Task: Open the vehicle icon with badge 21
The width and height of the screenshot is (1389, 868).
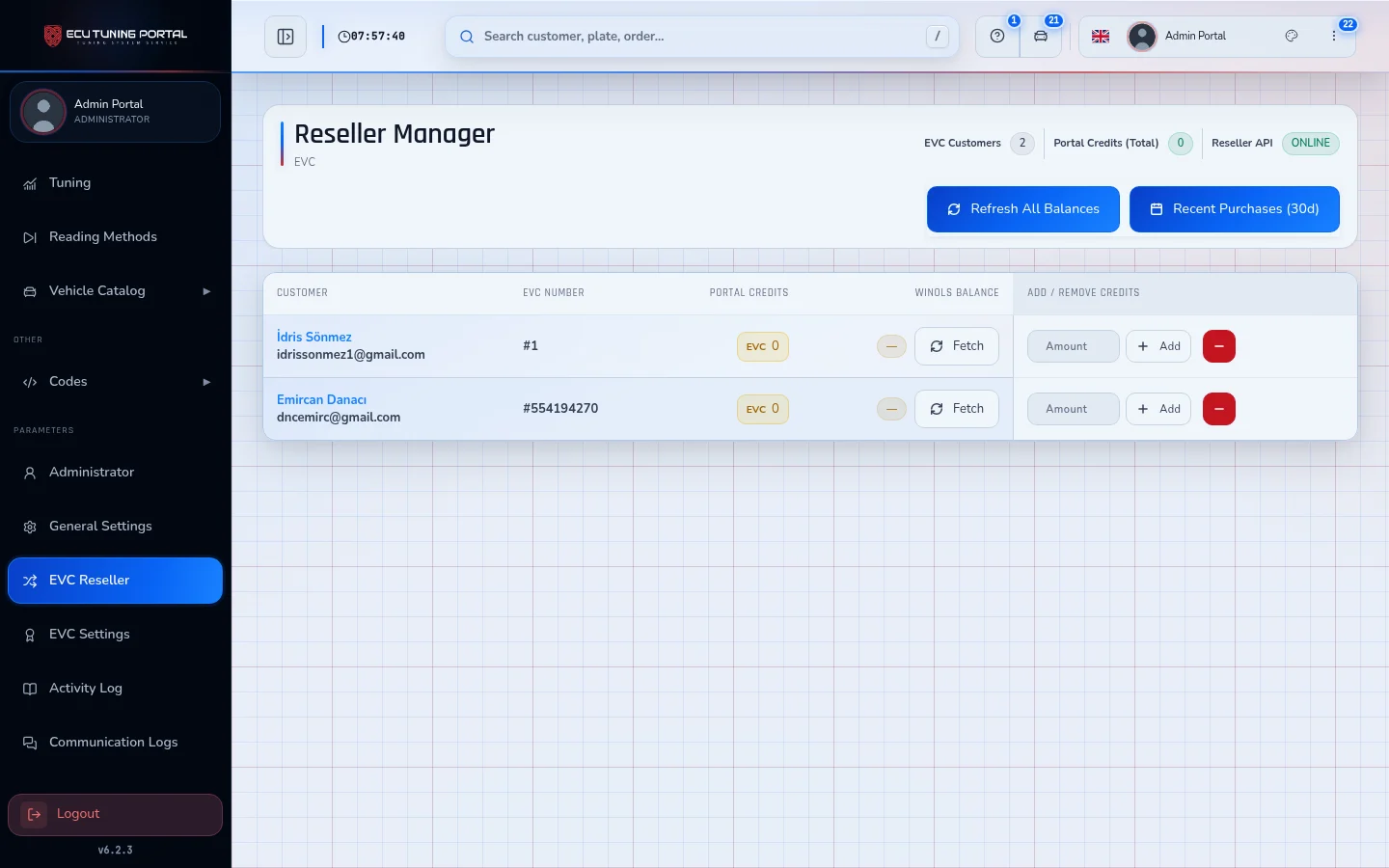Action: click(1041, 37)
